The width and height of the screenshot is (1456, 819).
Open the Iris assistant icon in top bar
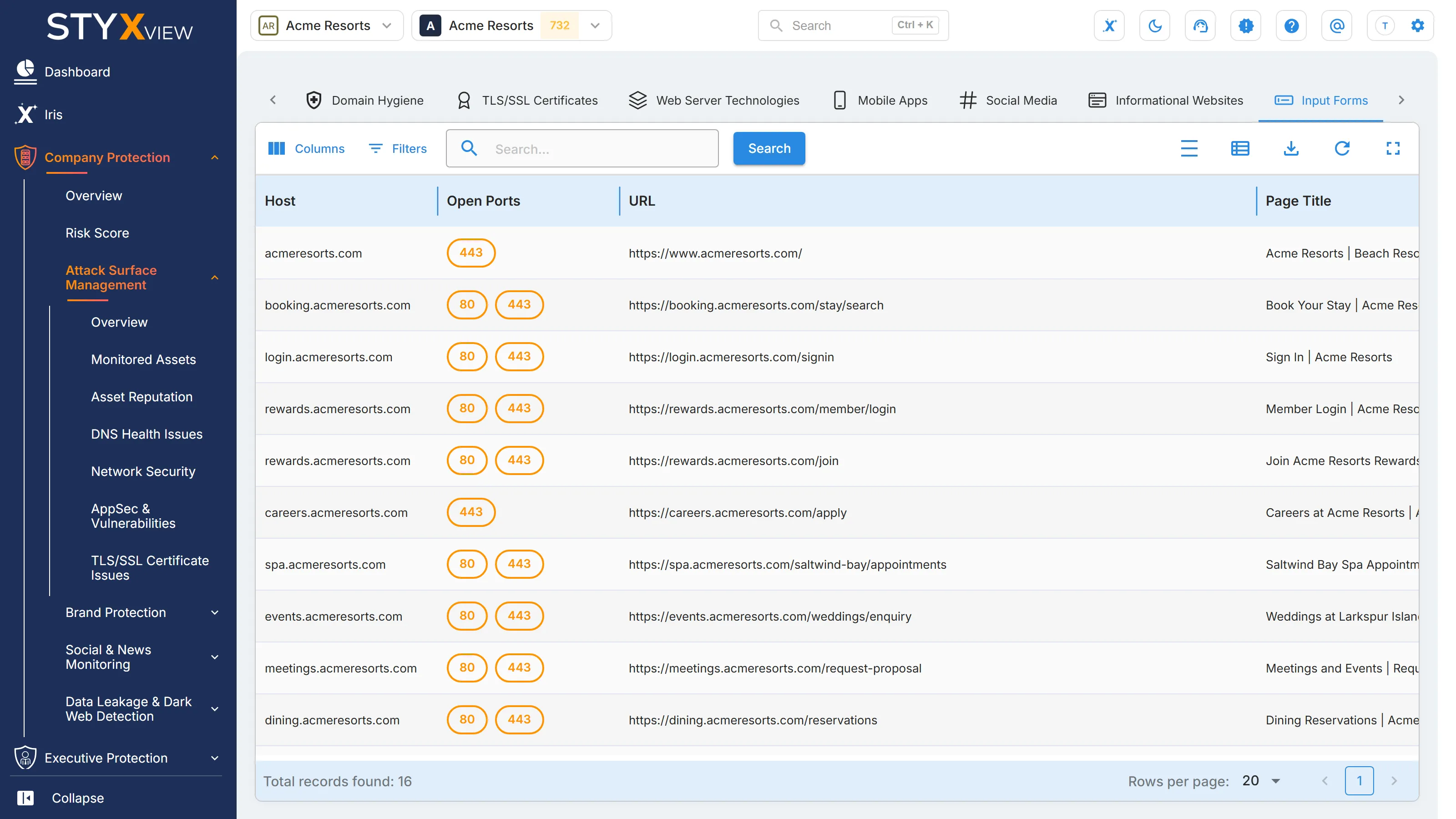(x=1109, y=25)
